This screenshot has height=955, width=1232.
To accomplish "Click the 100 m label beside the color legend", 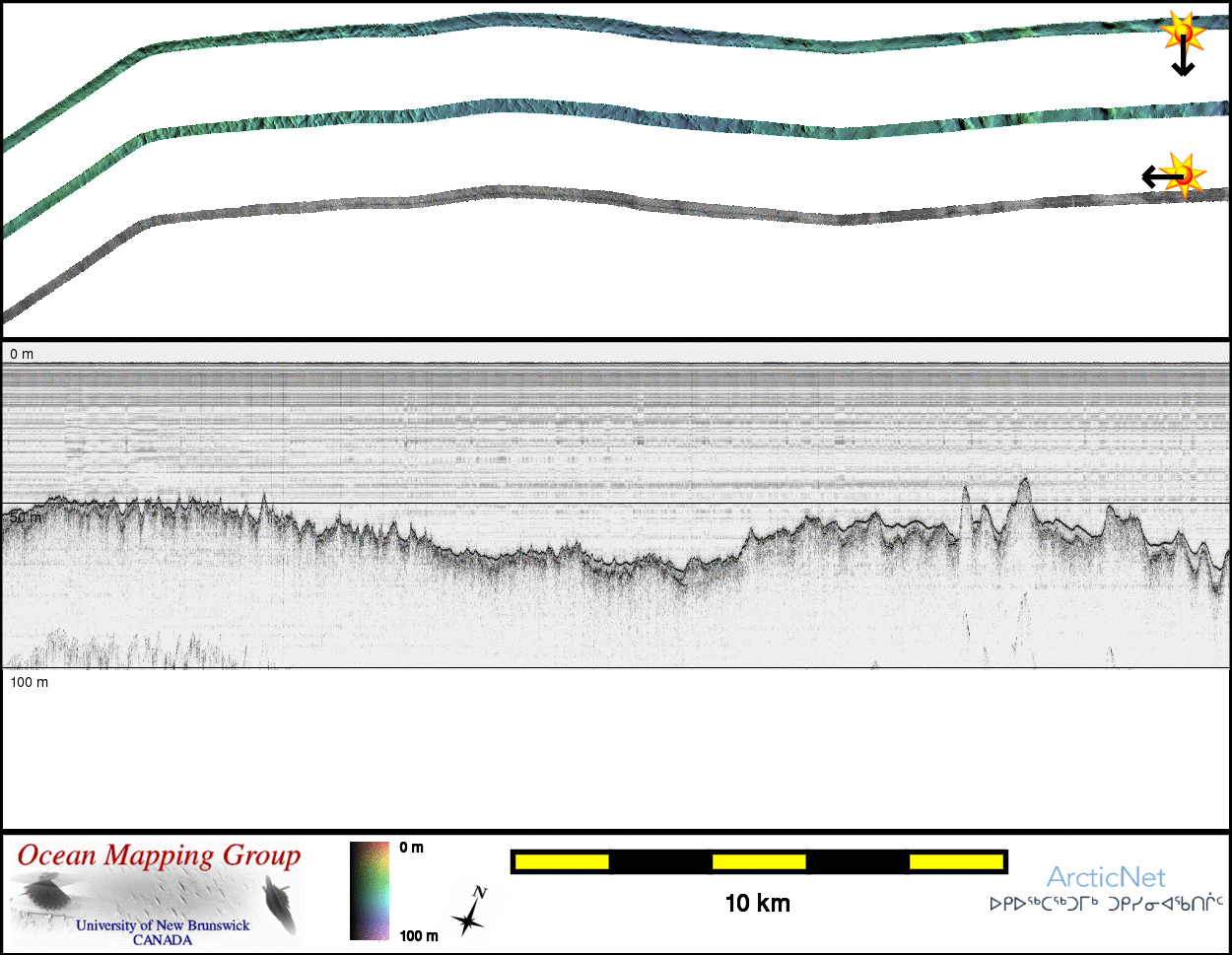I will coord(419,935).
